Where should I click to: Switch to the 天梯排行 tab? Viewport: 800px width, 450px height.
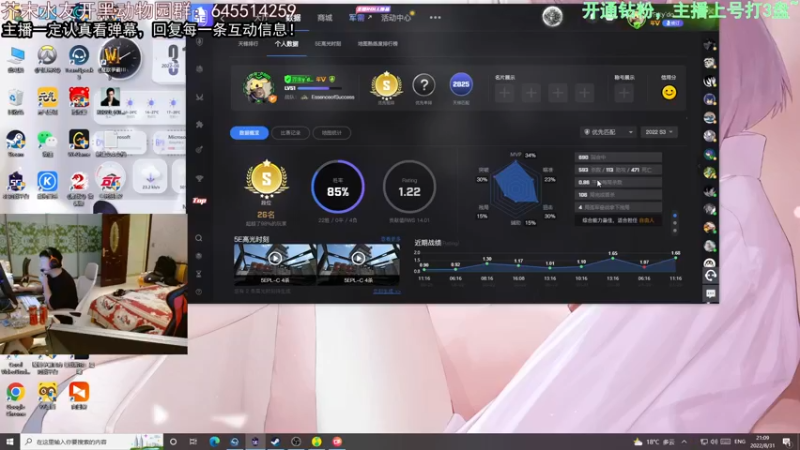pos(248,44)
